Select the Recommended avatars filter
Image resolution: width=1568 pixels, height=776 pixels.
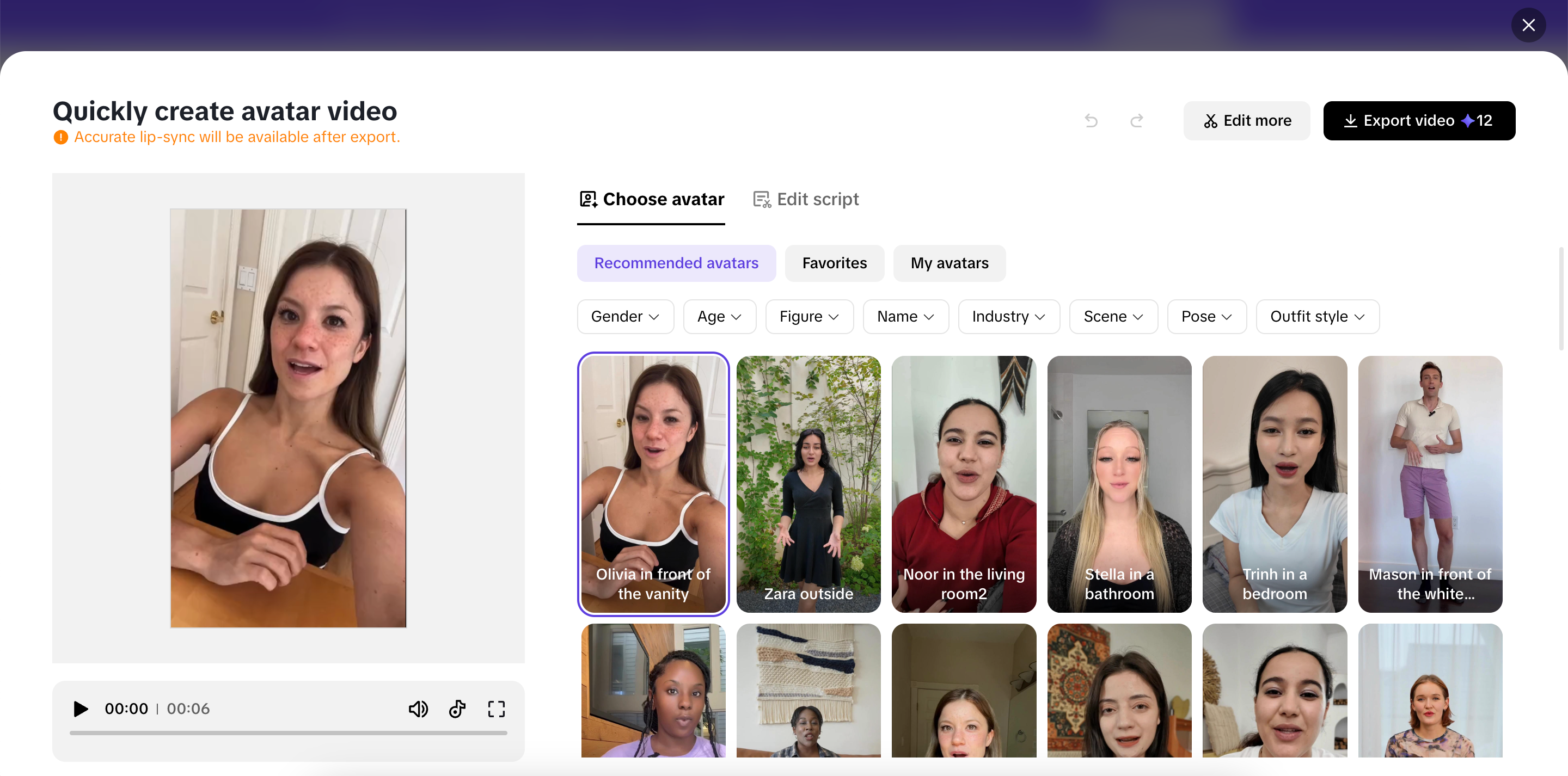[676, 263]
